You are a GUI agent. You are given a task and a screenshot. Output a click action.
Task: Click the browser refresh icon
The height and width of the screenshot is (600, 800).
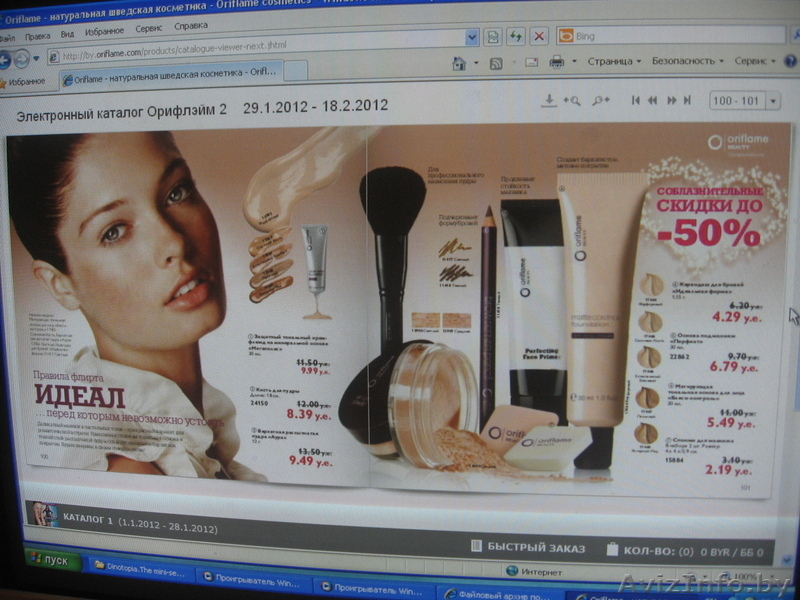[x=516, y=36]
